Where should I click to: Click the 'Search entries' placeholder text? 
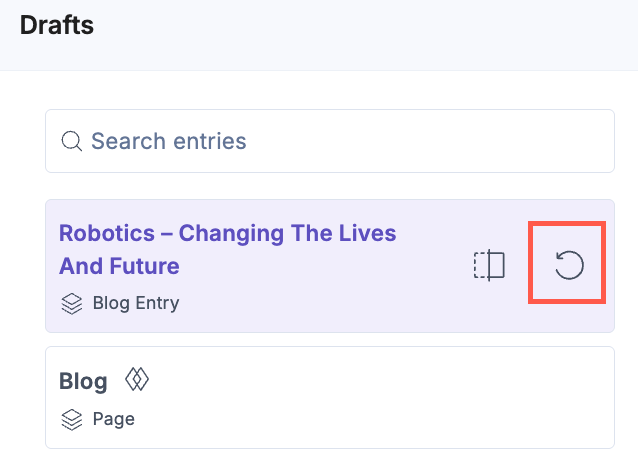point(168,141)
